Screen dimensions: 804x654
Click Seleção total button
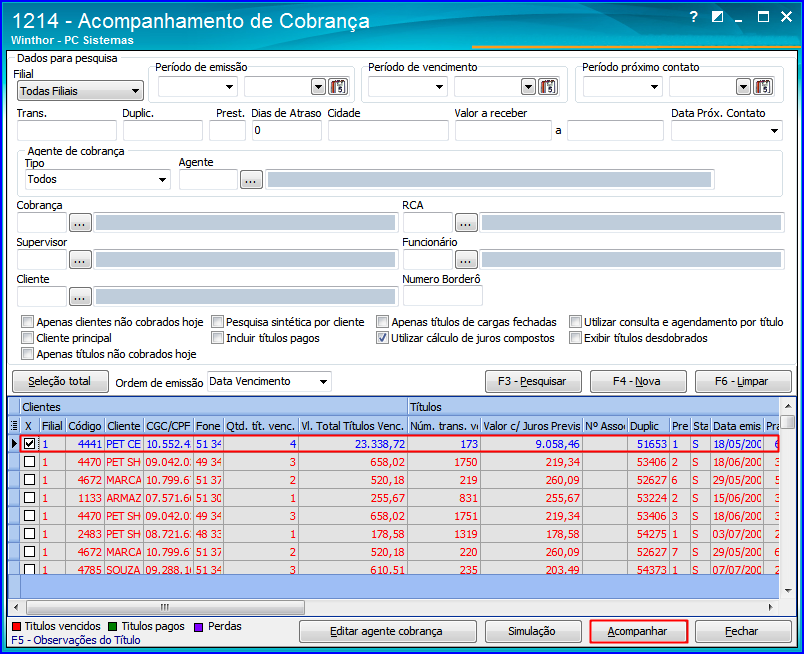pos(60,381)
